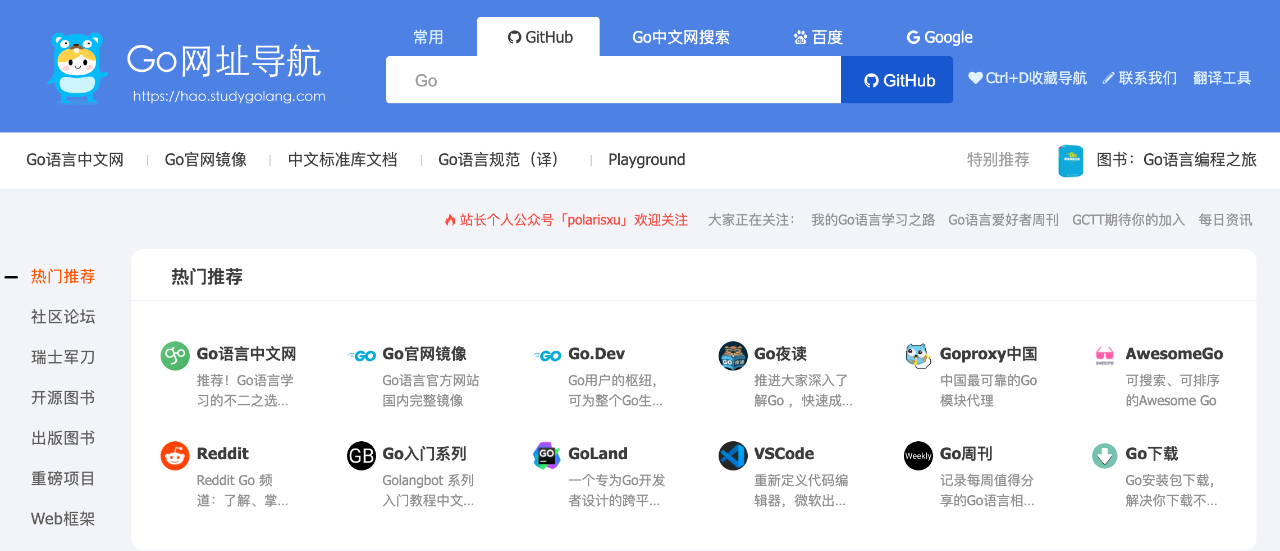Click the Go语言编程之旅 book cover thumbnail
This screenshot has width=1280, height=551.
click(1071, 160)
